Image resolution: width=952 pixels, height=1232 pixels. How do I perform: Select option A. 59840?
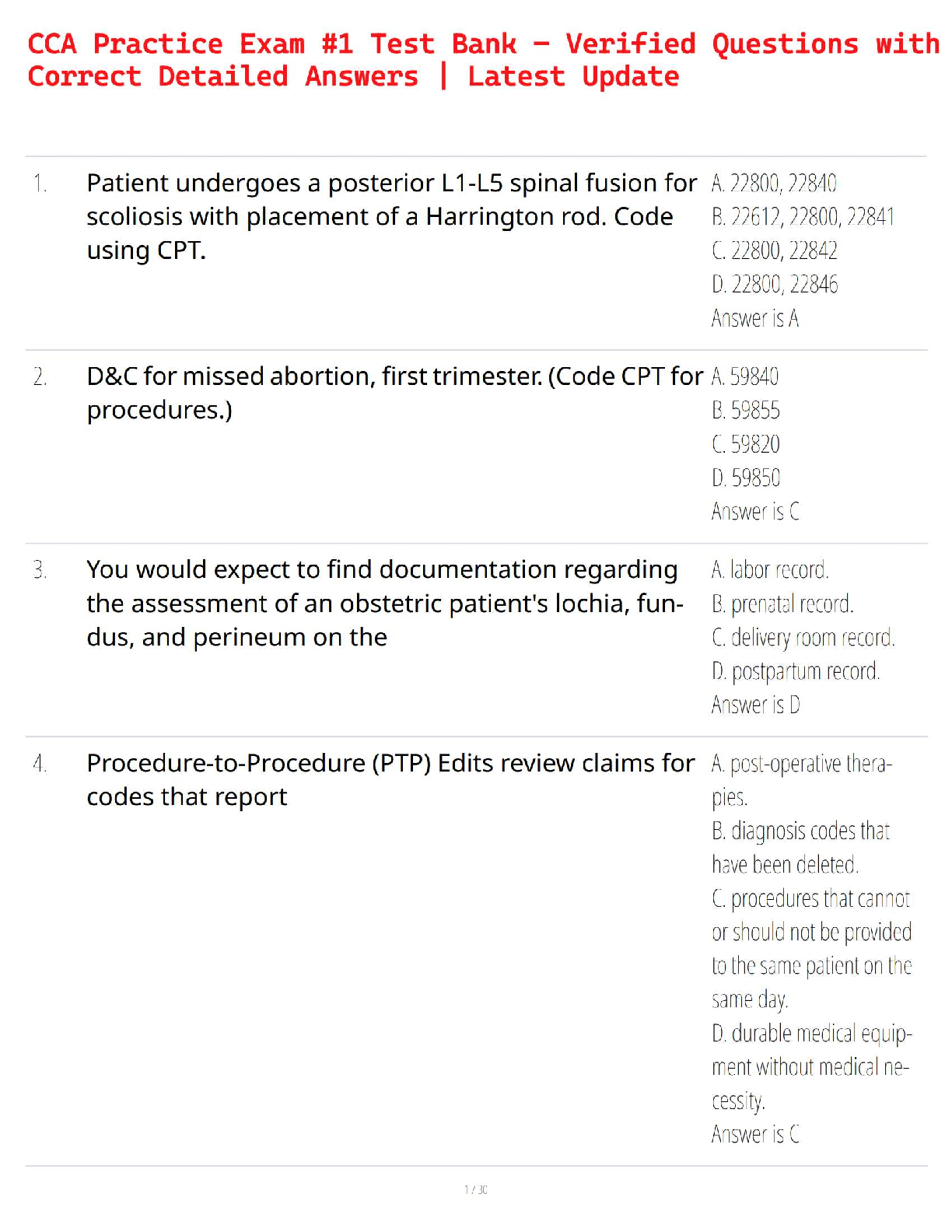(745, 376)
